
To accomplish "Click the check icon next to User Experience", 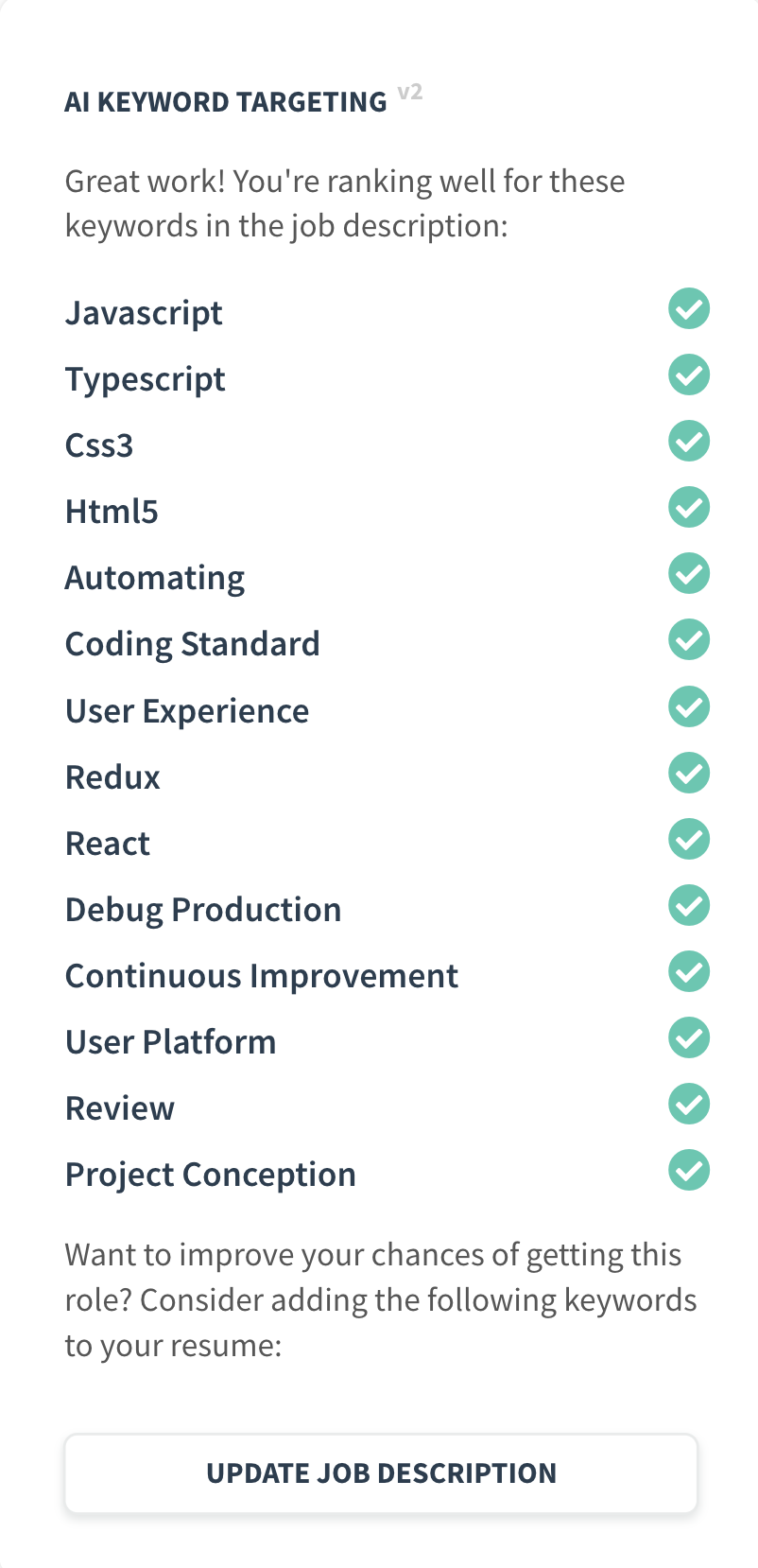I will point(689,706).
